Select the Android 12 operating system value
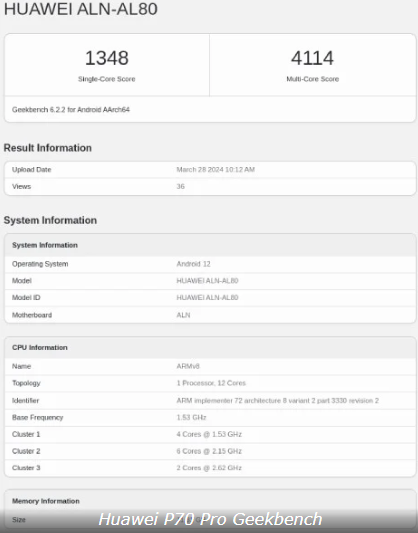The image size is (418, 533). pos(193,264)
